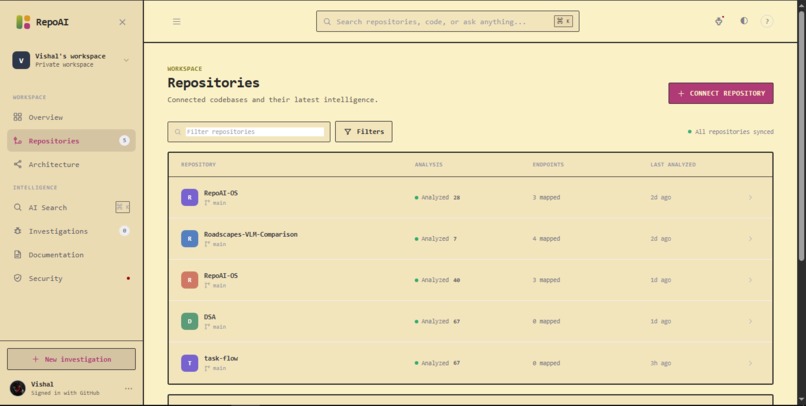Click the Architecture share-node icon
This screenshot has width=806, height=406.
coord(17,164)
